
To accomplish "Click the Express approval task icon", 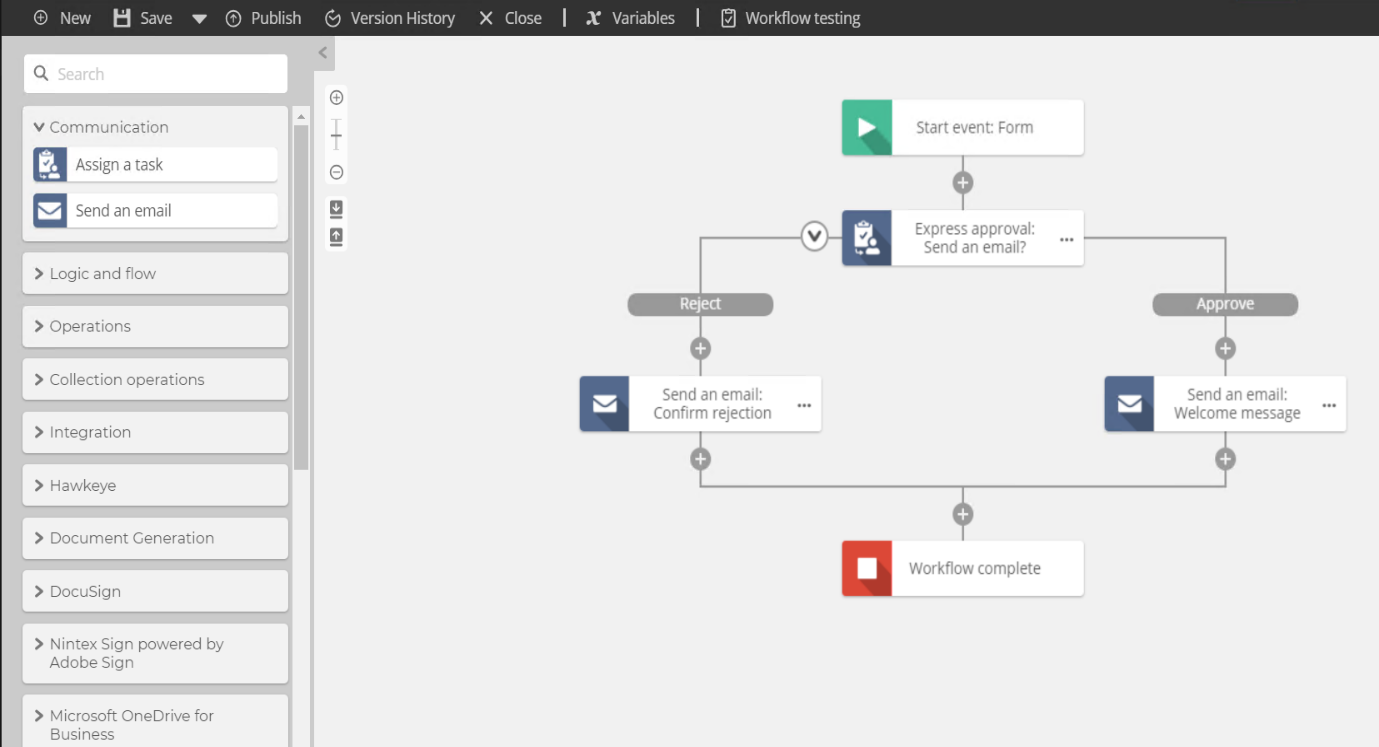I will pos(866,237).
